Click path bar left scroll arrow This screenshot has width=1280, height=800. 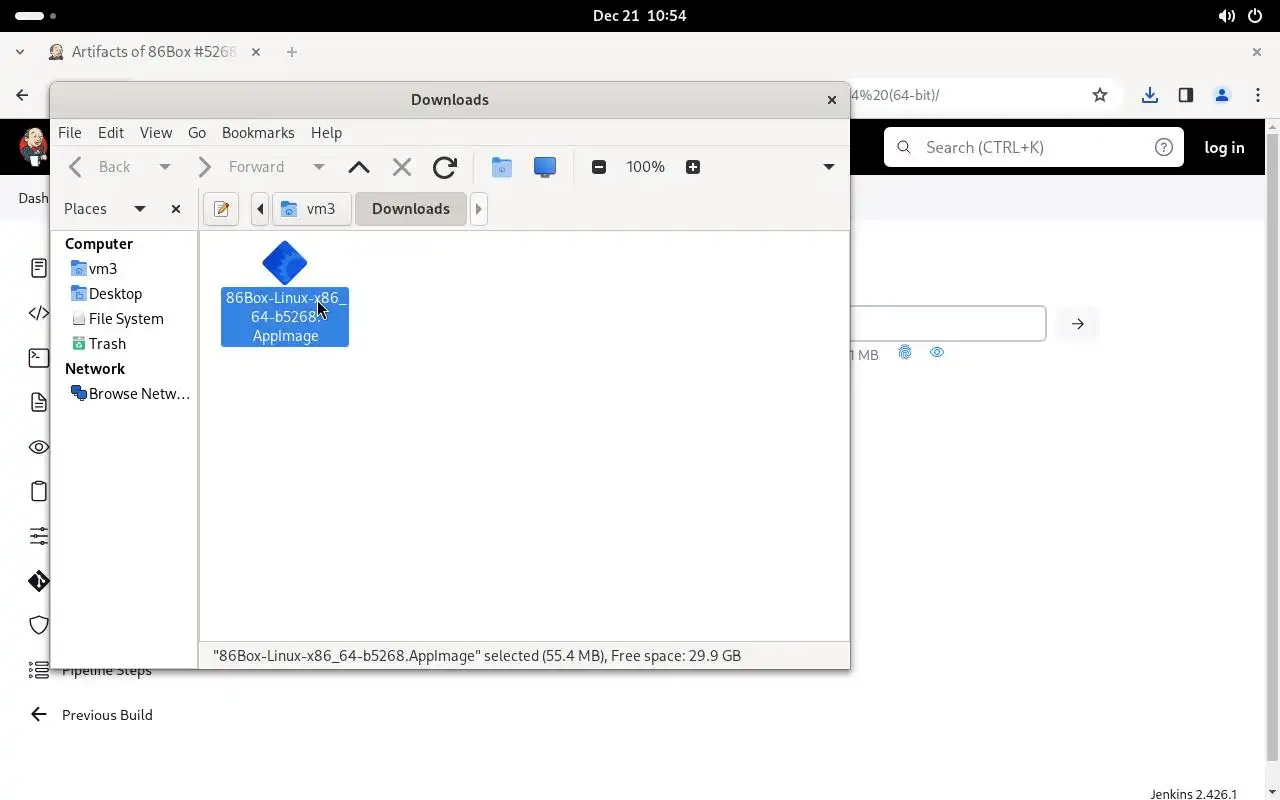coord(260,208)
